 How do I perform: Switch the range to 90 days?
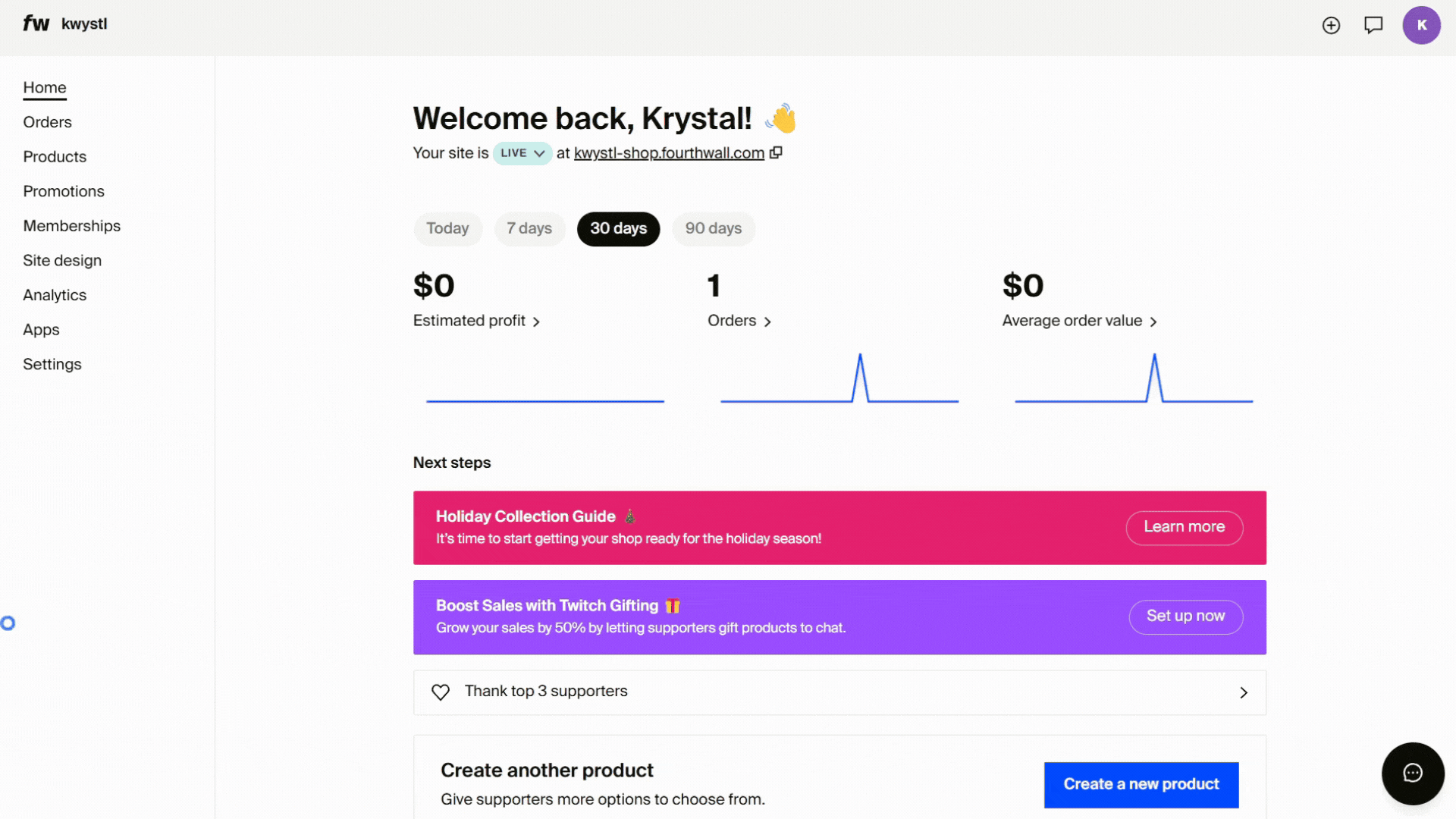713,228
